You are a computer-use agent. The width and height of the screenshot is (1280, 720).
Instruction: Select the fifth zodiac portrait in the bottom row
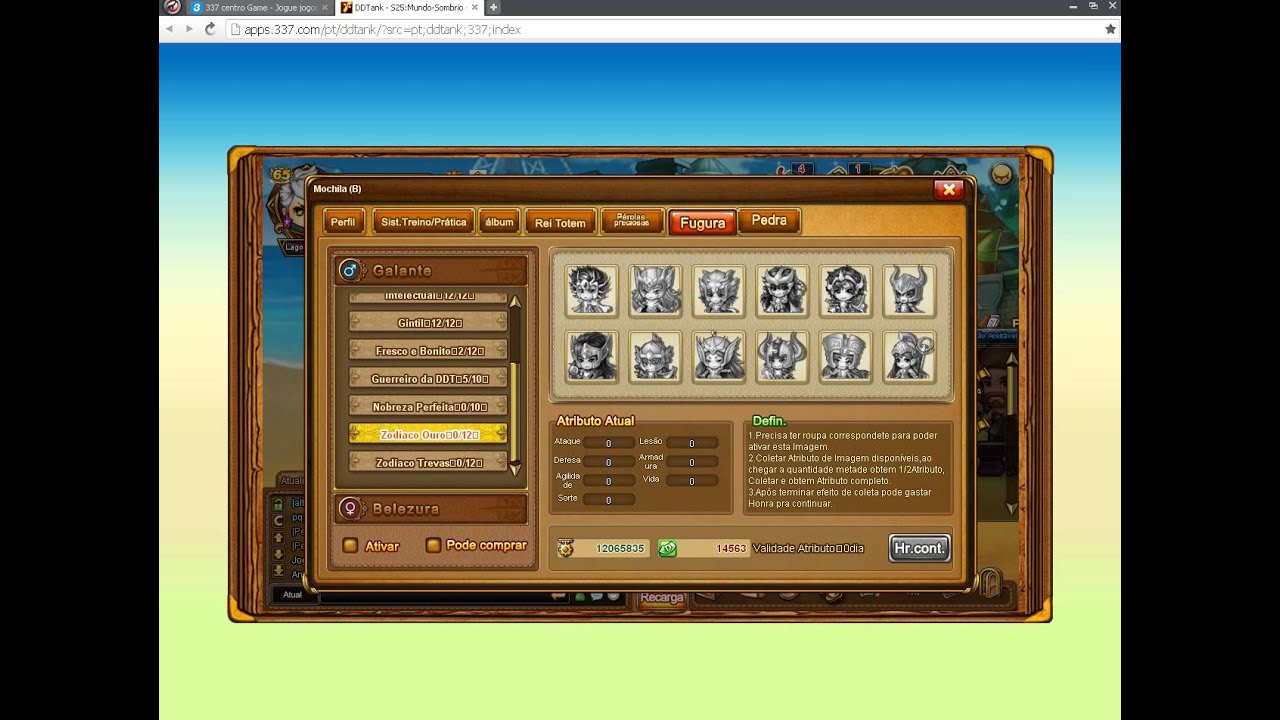tap(846, 357)
